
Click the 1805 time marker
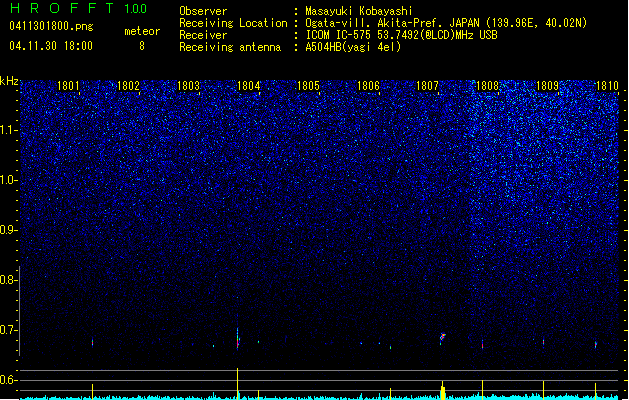pos(308,86)
